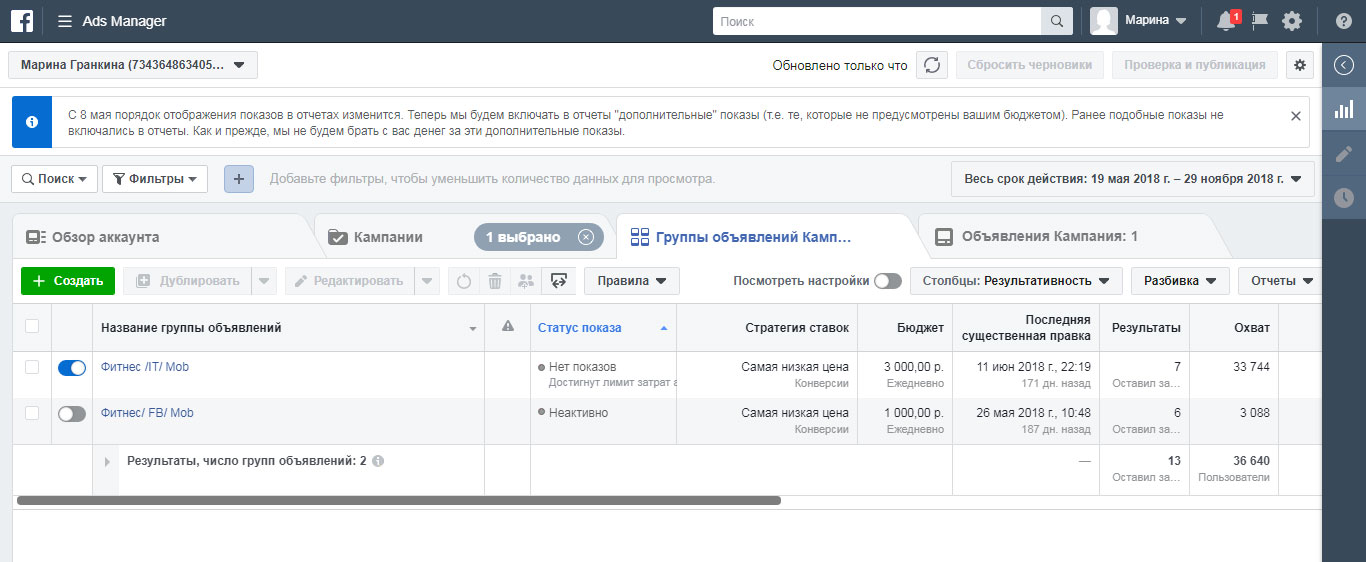
Task: Collapse the right side panel arrow
Action: coord(1344,65)
